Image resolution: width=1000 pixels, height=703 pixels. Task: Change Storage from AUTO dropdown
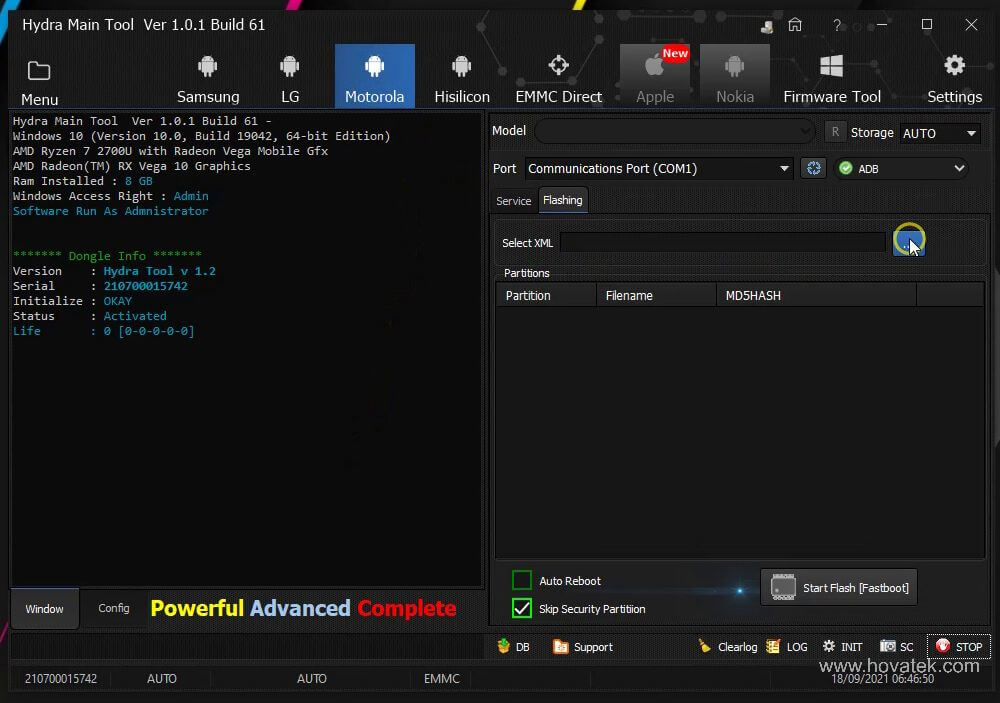tap(940, 132)
